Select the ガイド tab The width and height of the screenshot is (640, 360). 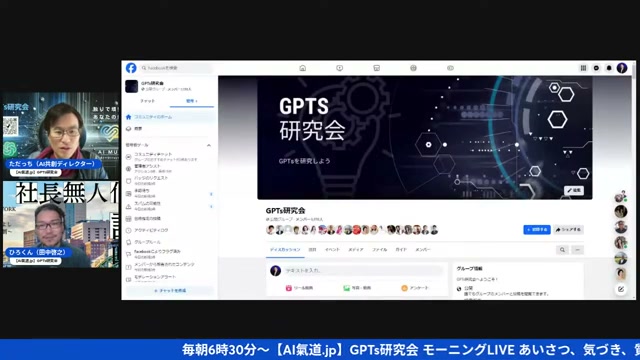(401, 249)
